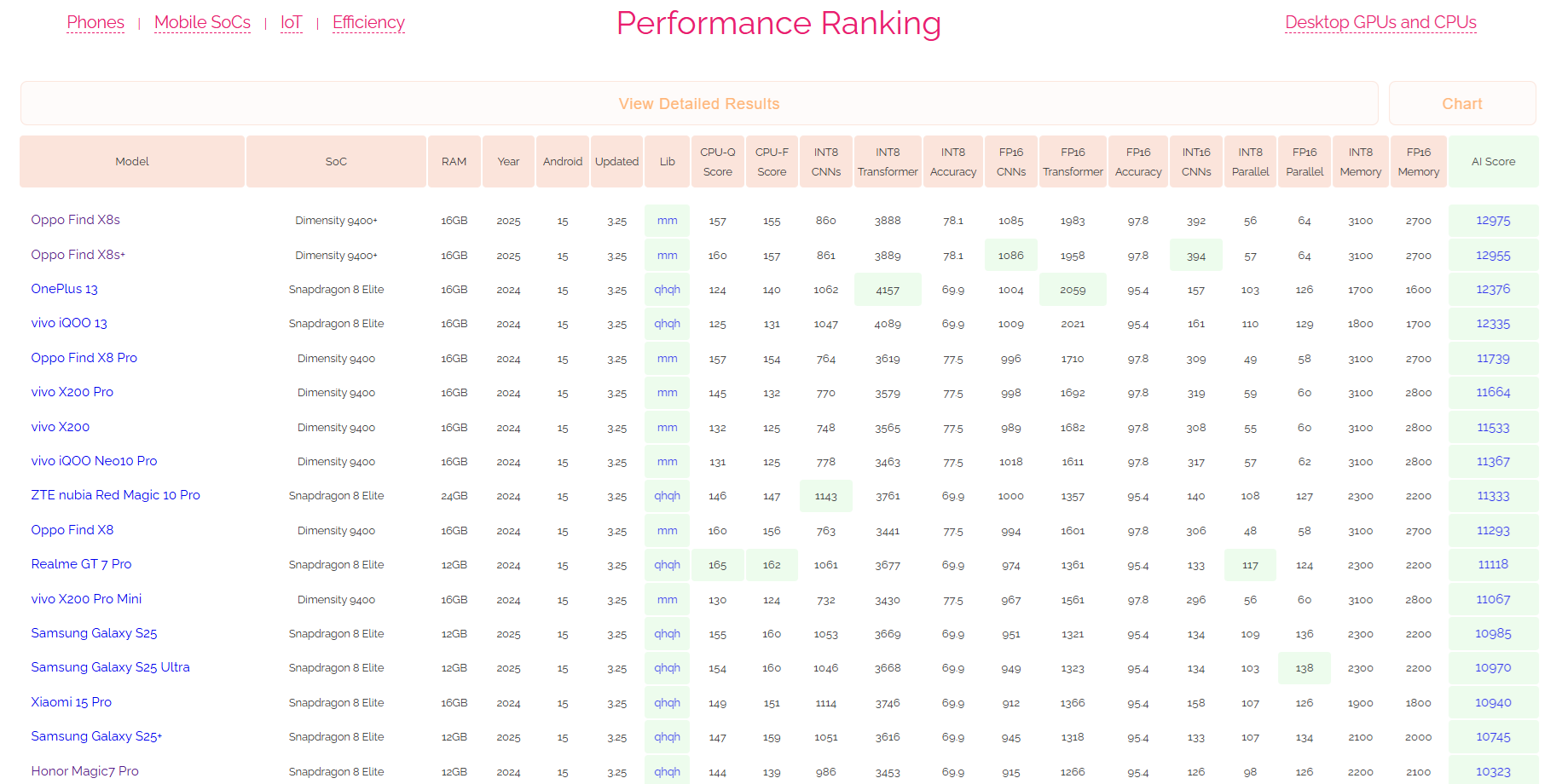The image size is (1556, 784).
Task: Open the Chart button
Action: [x=1461, y=104]
